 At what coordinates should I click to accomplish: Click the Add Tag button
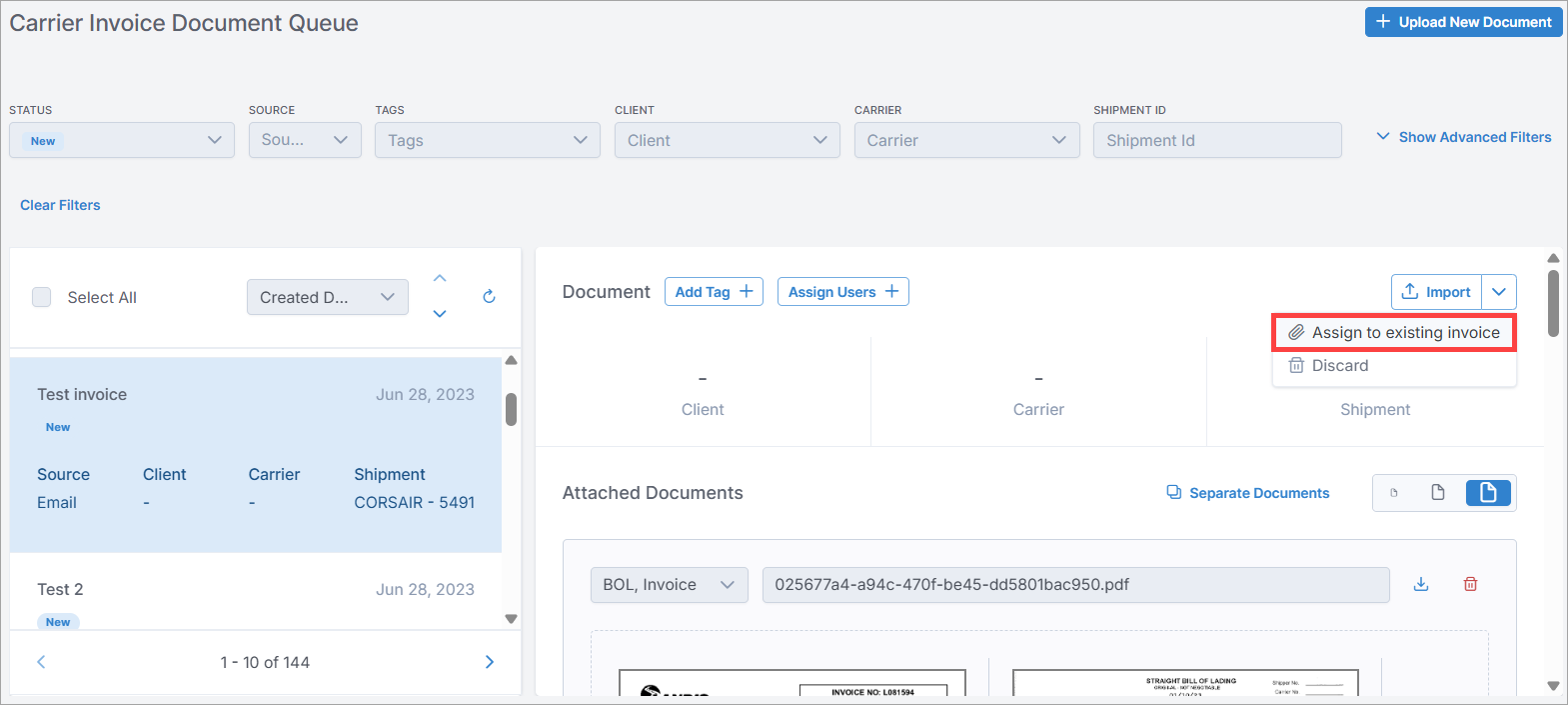(x=714, y=292)
